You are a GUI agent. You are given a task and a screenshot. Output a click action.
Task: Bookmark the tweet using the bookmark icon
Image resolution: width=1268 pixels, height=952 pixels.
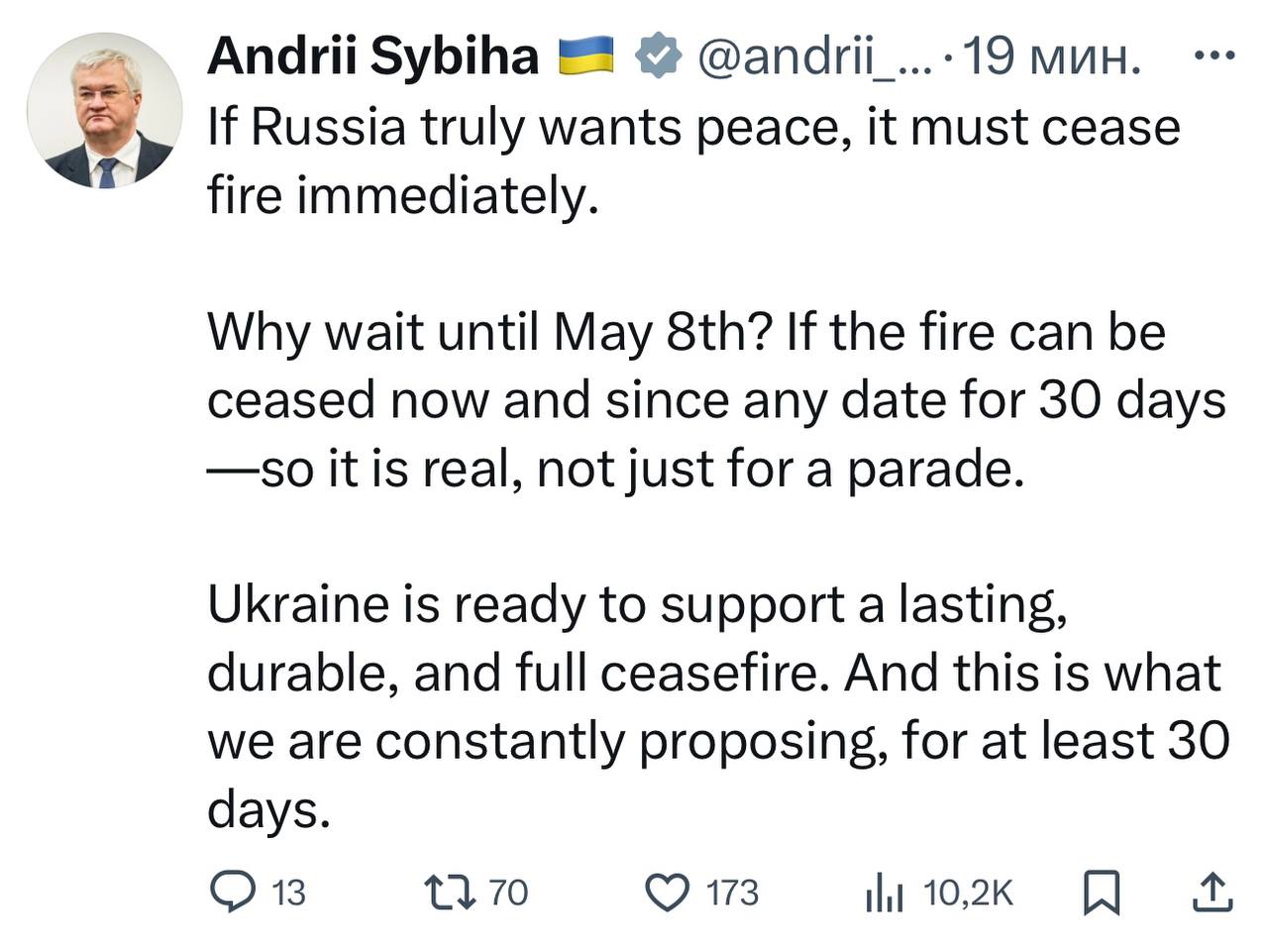coord(1100,893)
